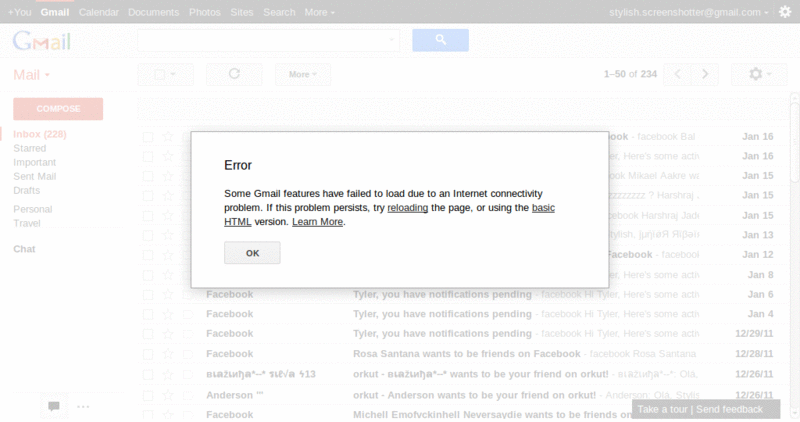Open the top bar options gear icon
Viewport: 800px width, 422px height.
785,12
